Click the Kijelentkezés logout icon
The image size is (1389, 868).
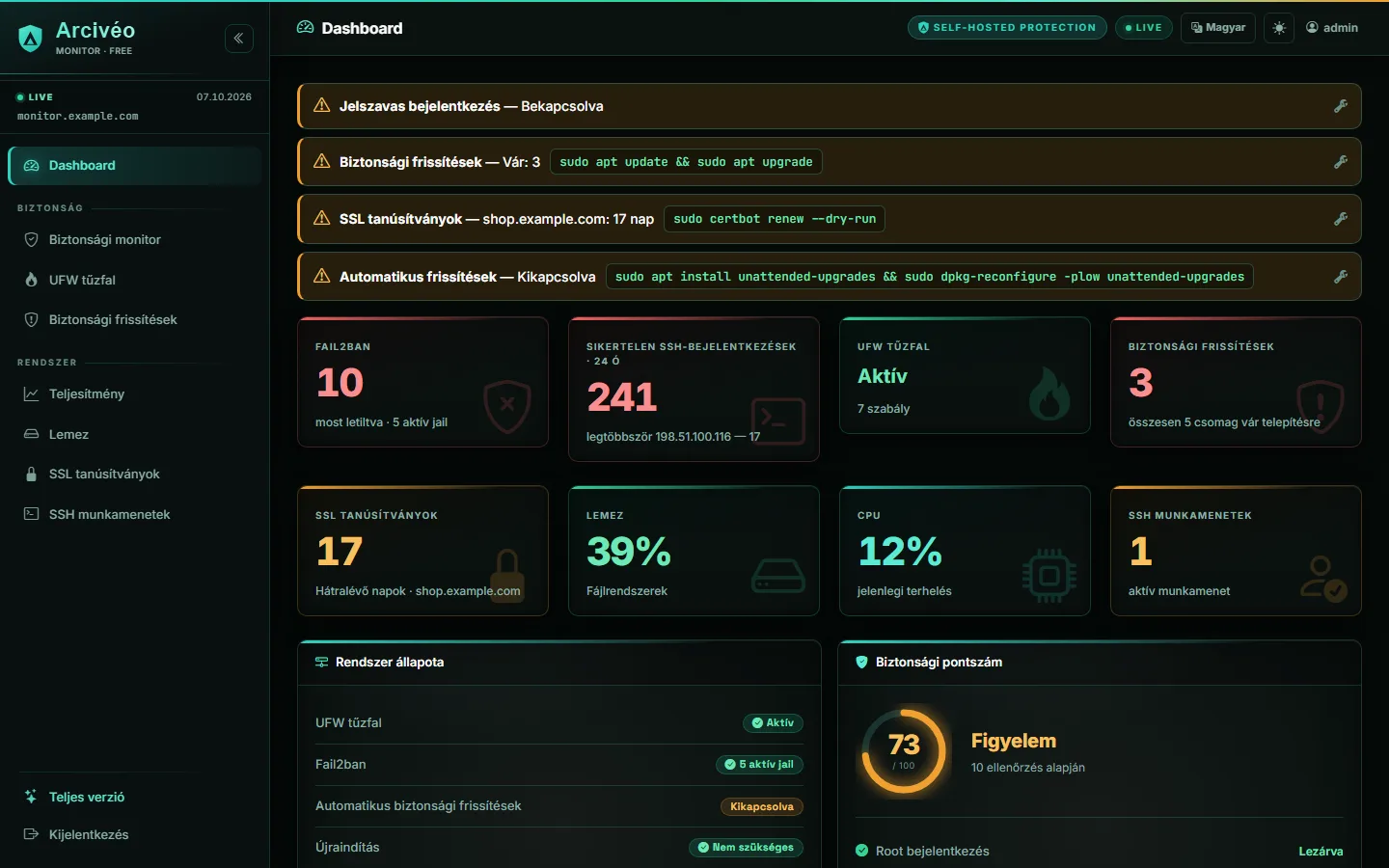pyautogui.click(x=31, y=834)
